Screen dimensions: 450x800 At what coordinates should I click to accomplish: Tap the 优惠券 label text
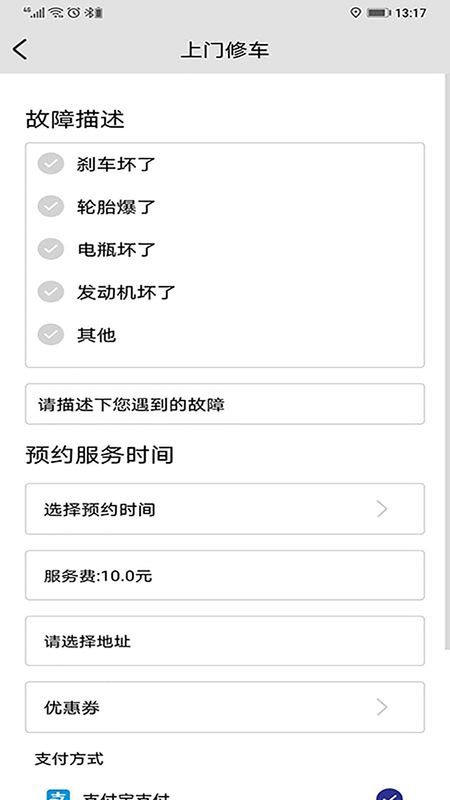[71, 708]
